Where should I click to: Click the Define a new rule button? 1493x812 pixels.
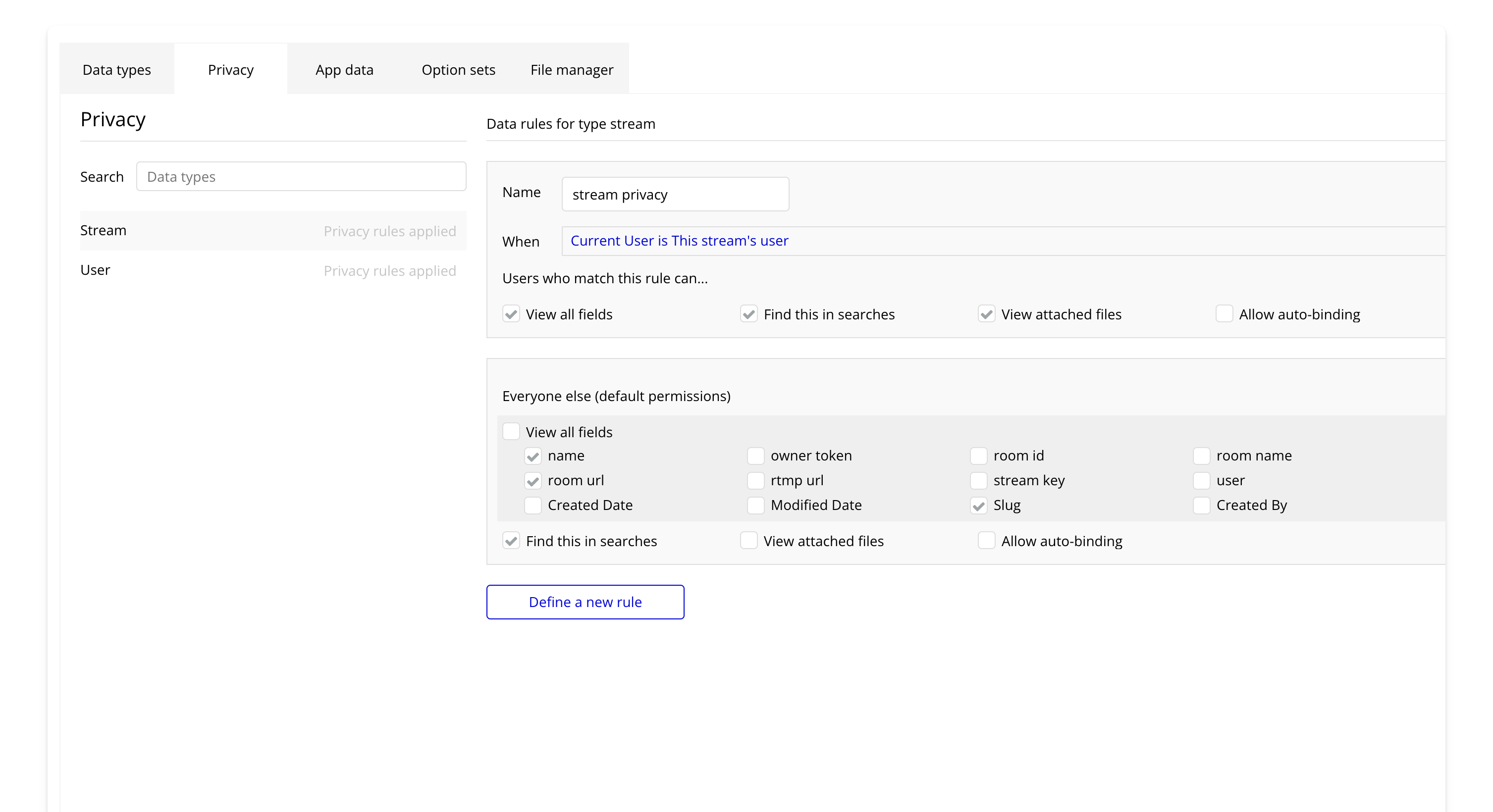click(x=585, y=602)
